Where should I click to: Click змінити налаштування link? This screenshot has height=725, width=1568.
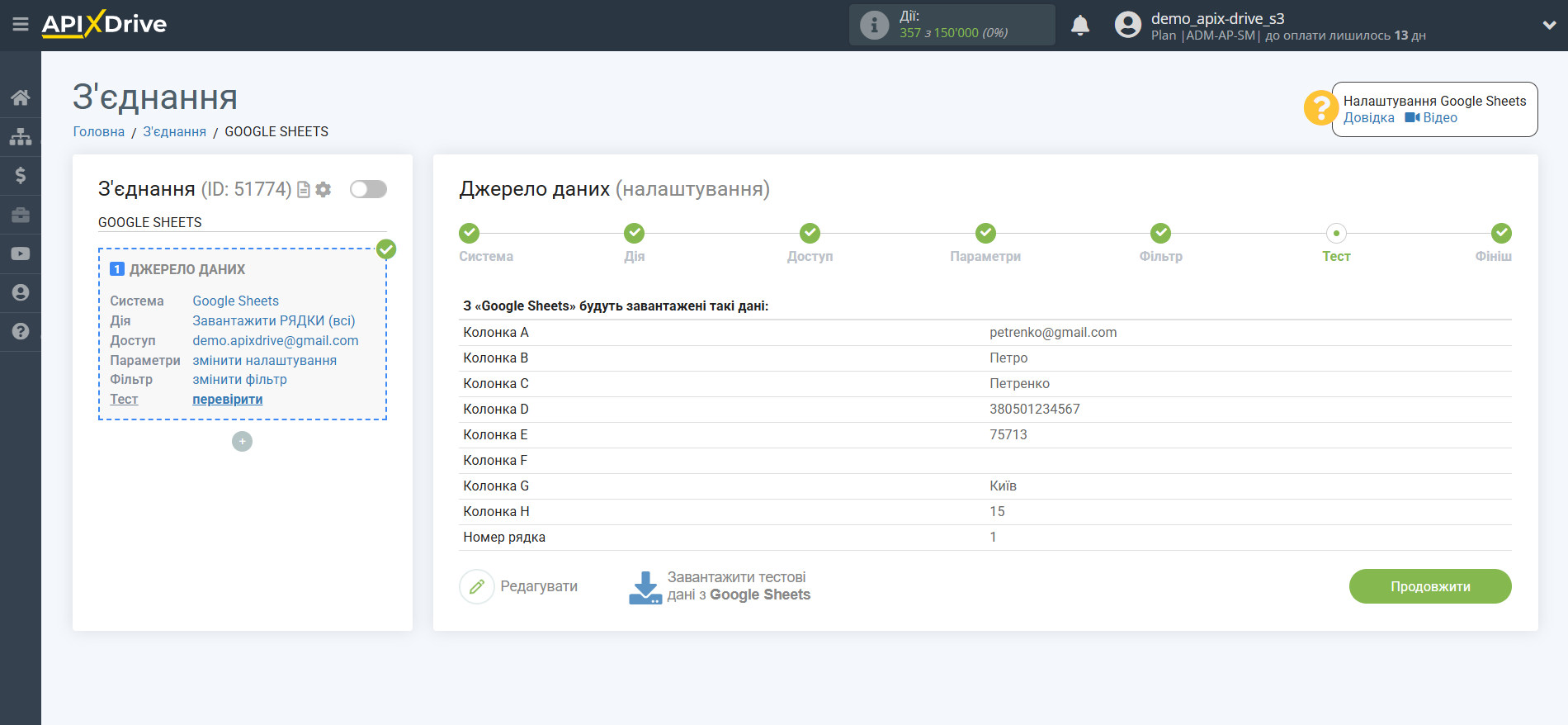tap(265, 360)
